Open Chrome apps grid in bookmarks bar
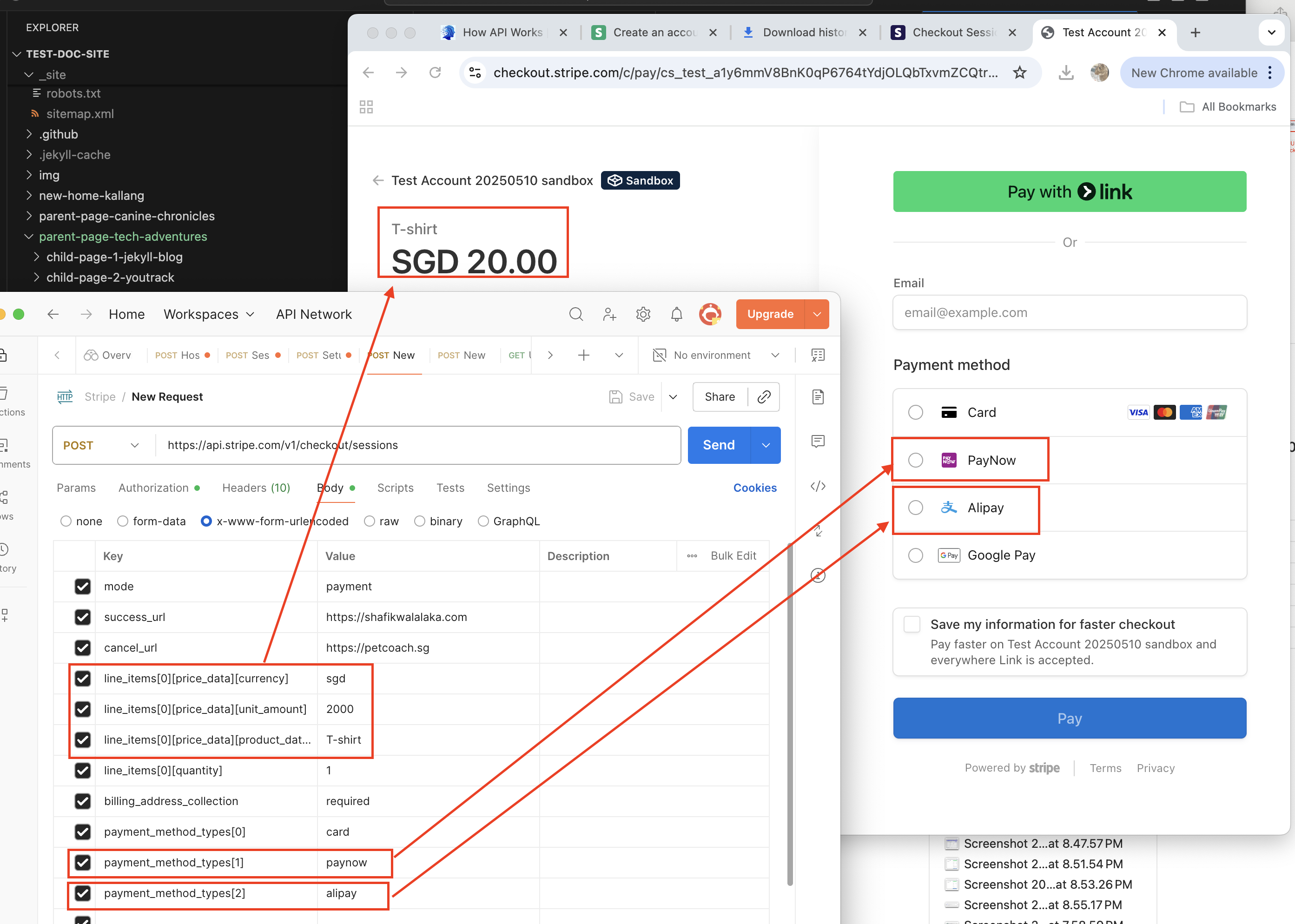 (x=366, y=107)
